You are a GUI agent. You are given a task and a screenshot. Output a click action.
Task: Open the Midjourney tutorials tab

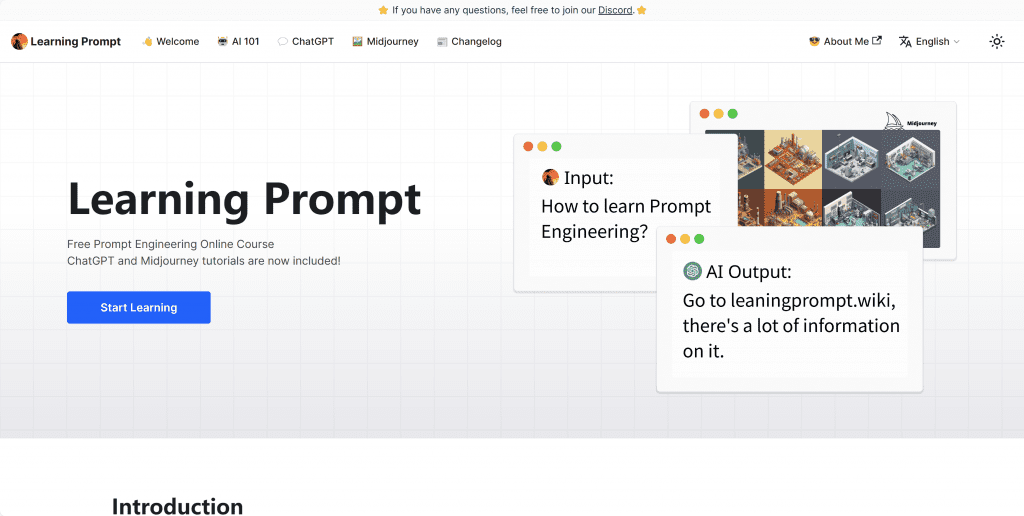pos(385,41)
